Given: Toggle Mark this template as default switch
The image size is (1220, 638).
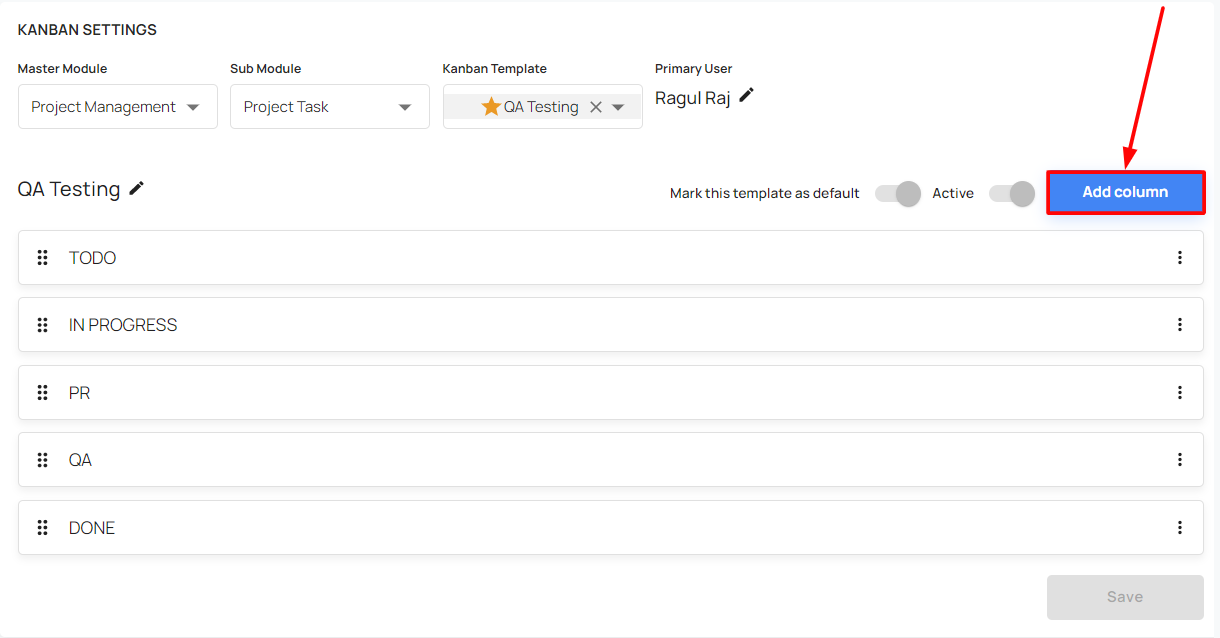Looking at the screenshot, I should 898,194.
